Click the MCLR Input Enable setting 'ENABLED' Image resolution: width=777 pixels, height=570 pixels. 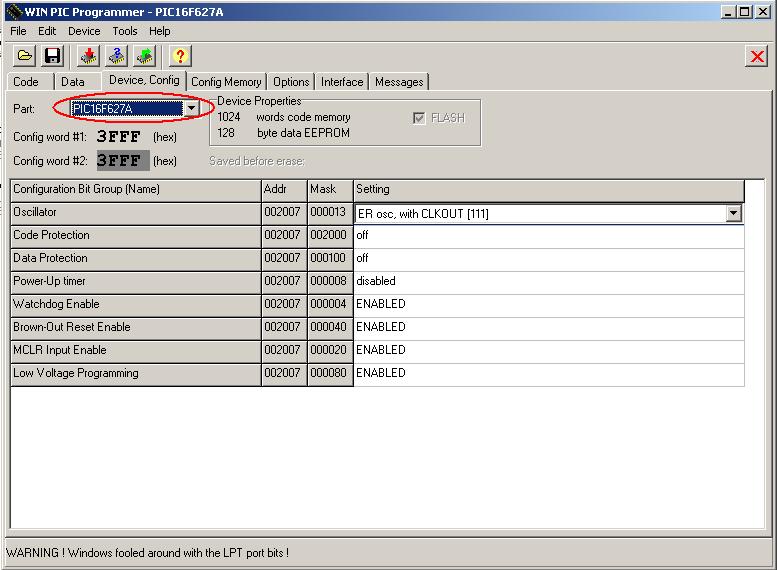tap(549, 351)
